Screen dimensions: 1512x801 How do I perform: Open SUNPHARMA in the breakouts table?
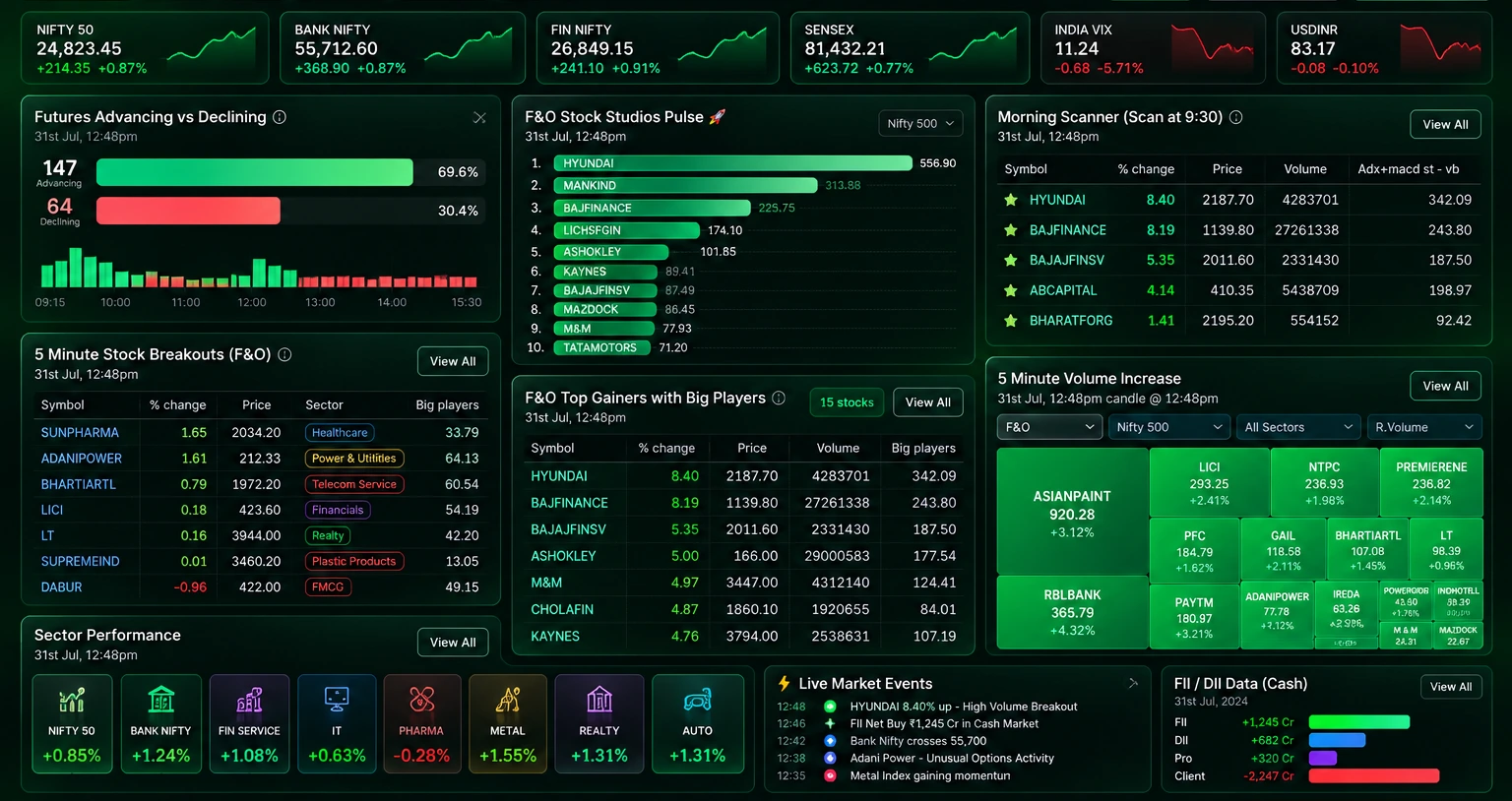(80, 433)
